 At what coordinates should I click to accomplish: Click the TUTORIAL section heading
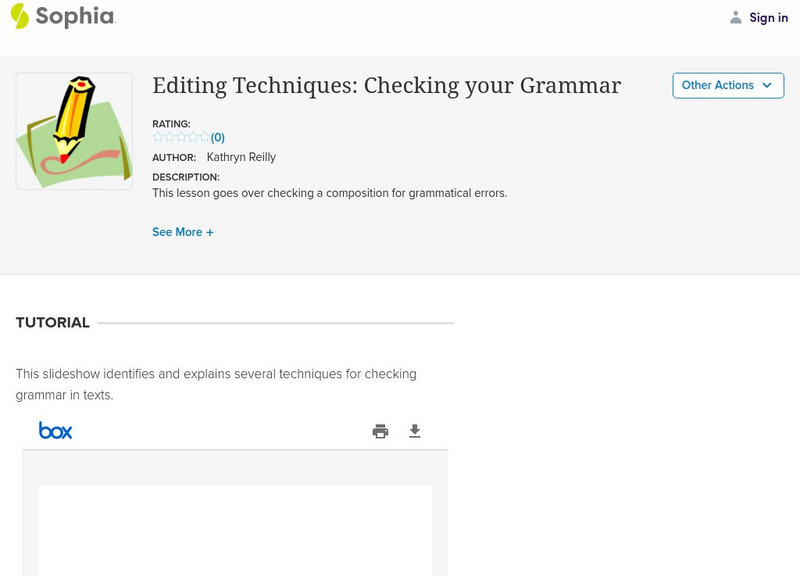click(x=53, y=323)
